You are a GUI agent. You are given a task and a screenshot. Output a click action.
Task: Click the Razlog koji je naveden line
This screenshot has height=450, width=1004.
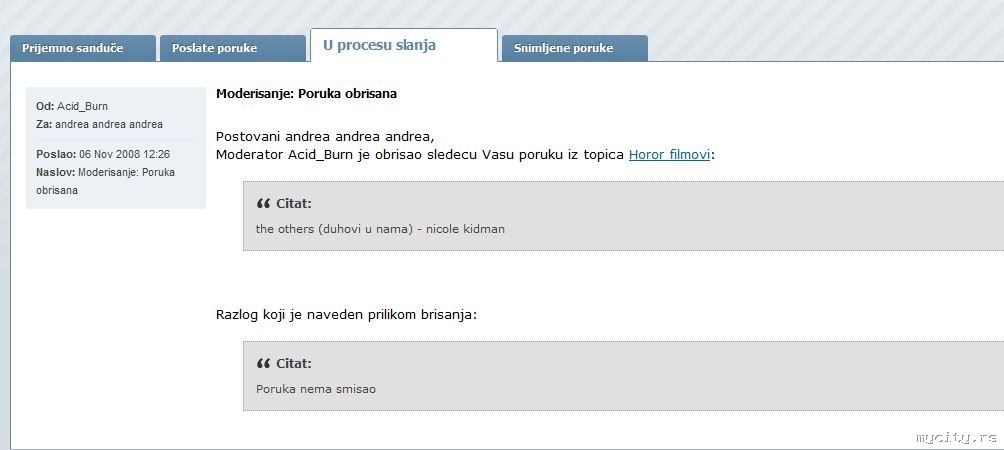[346, 314]
